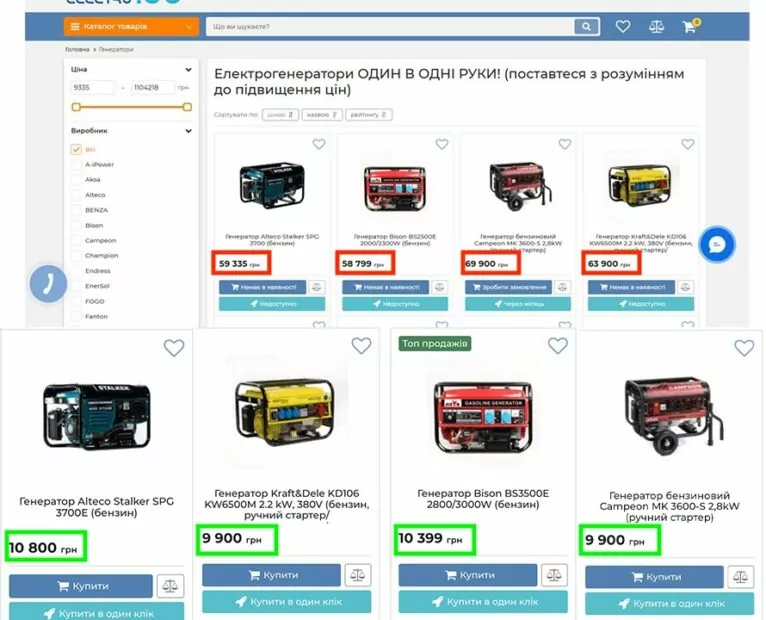Check the Endress manufacturer filter
This screenshot has width=766, height=620.
[x=76, y=271]
